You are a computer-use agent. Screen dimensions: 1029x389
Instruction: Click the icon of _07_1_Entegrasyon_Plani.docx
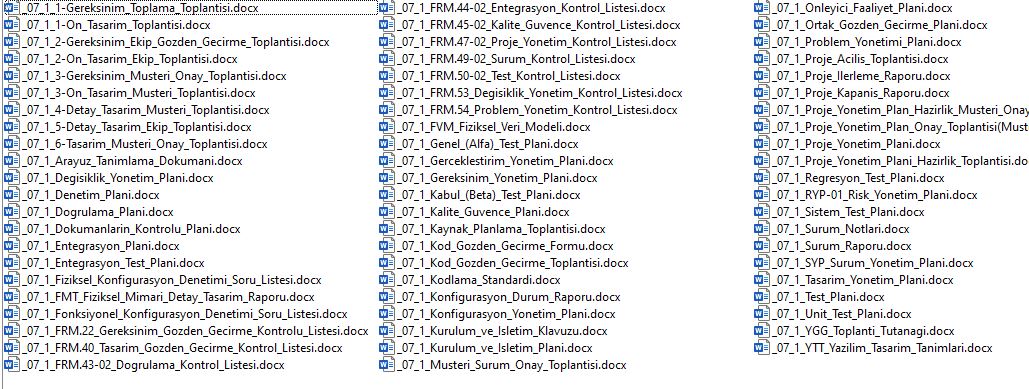[x=11, y=246]
